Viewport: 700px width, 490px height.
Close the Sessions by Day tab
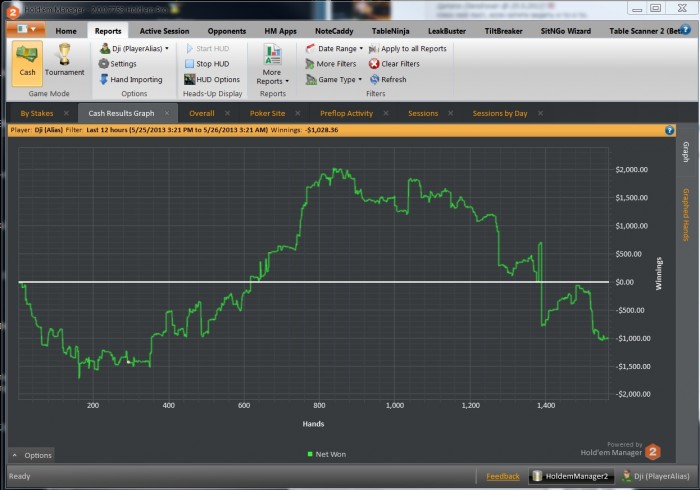coord(541,113)
